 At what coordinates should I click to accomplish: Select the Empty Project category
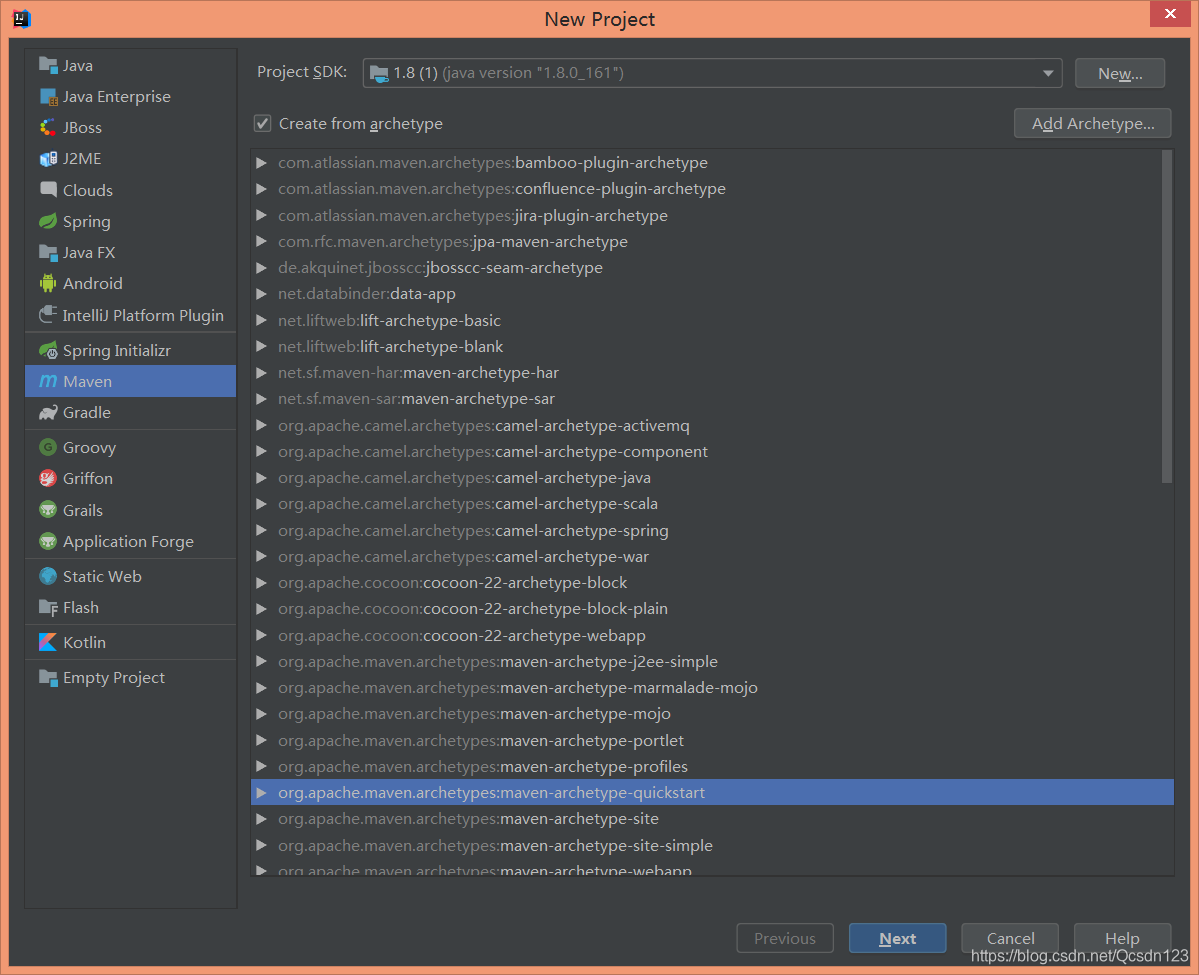(x=131, y=678)
